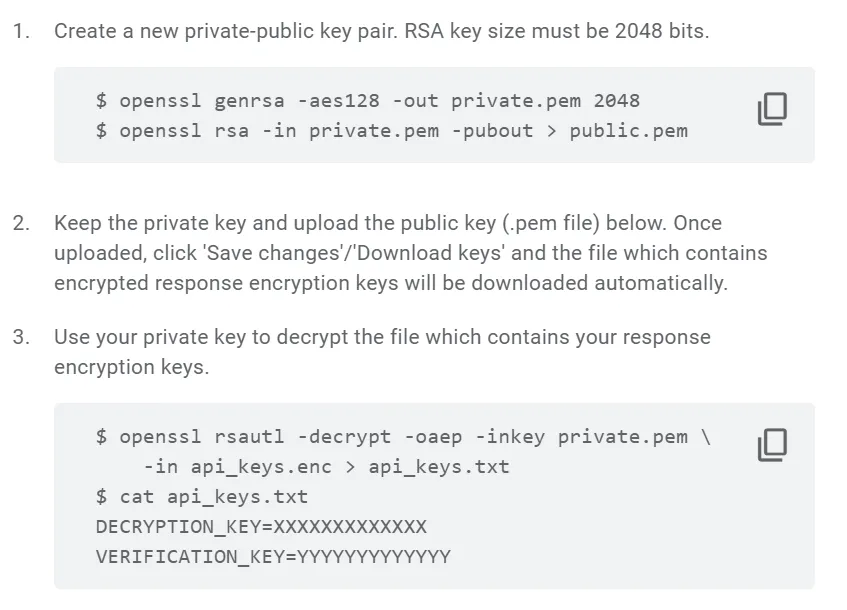This screenshot has width=847, height=610.
Task: Click the DECRYPTION_KEY output line
Action: (x=261, y=527)
